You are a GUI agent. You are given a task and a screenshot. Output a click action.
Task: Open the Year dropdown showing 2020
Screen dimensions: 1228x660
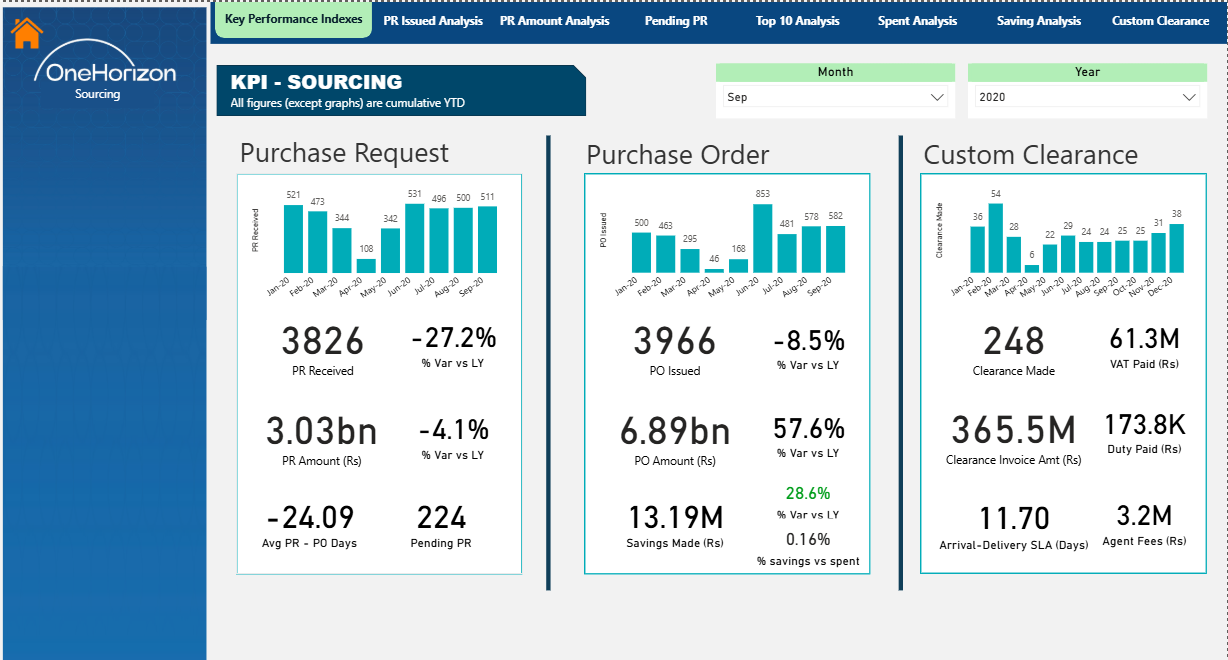(x=1087, y=96)
